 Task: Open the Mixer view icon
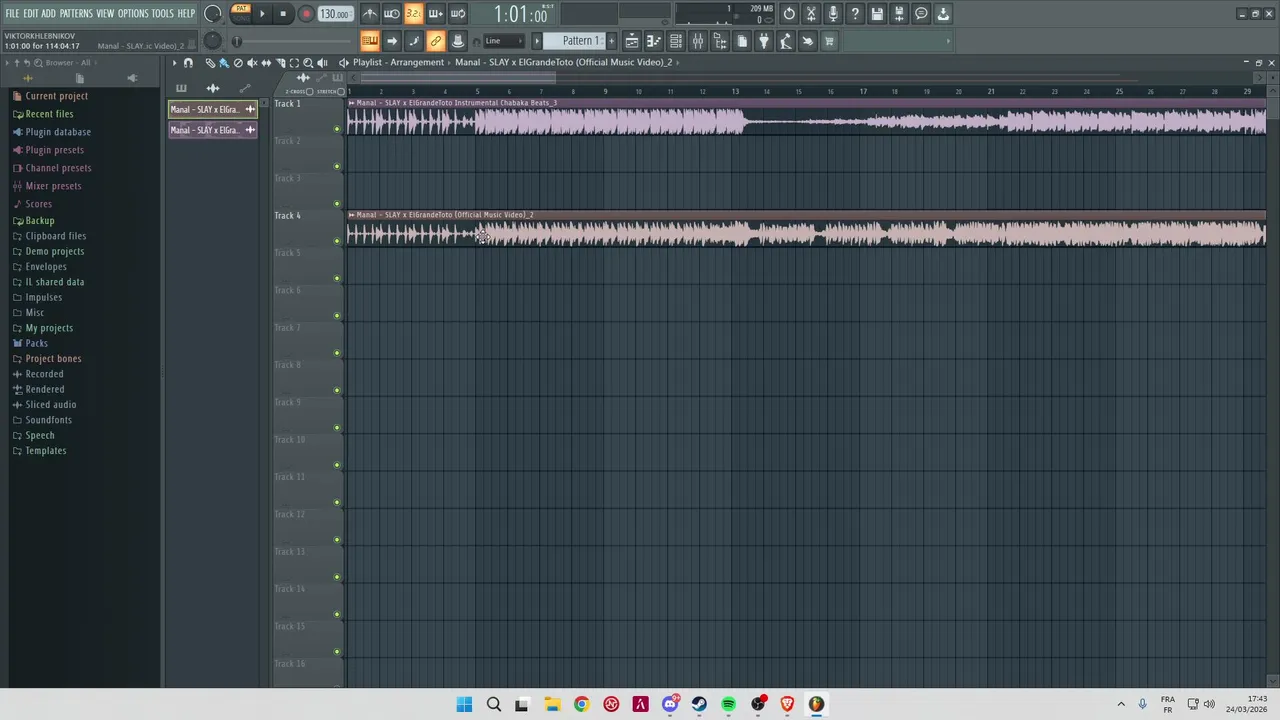[x=698, y=41]
